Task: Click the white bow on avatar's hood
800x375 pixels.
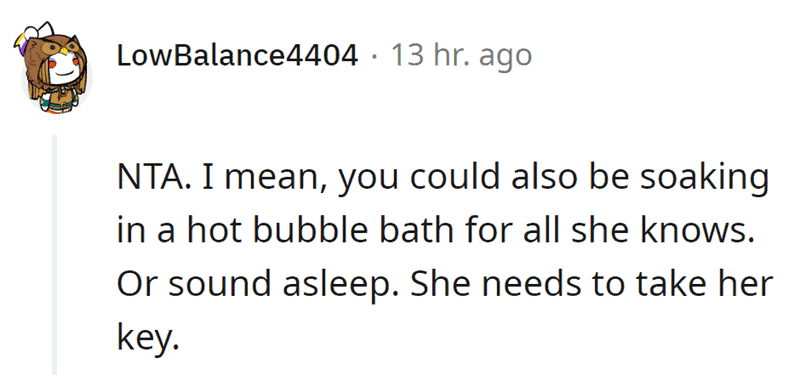Action: point(41,30)
